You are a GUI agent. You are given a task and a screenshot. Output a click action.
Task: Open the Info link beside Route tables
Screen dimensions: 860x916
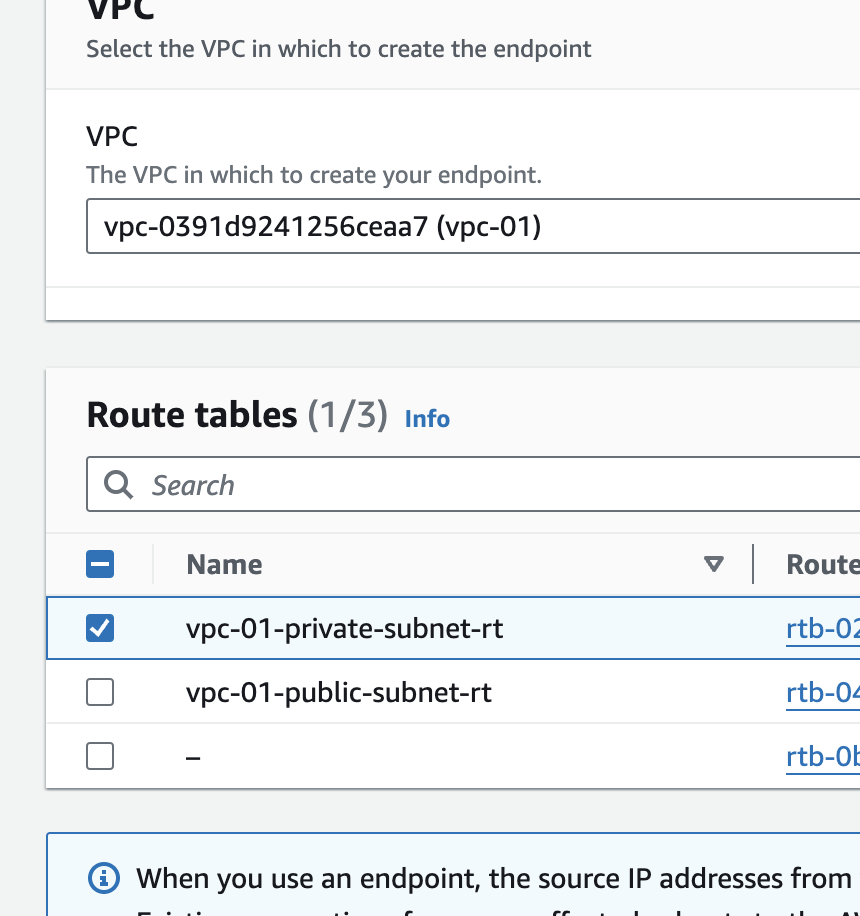[x=427, y=419]
